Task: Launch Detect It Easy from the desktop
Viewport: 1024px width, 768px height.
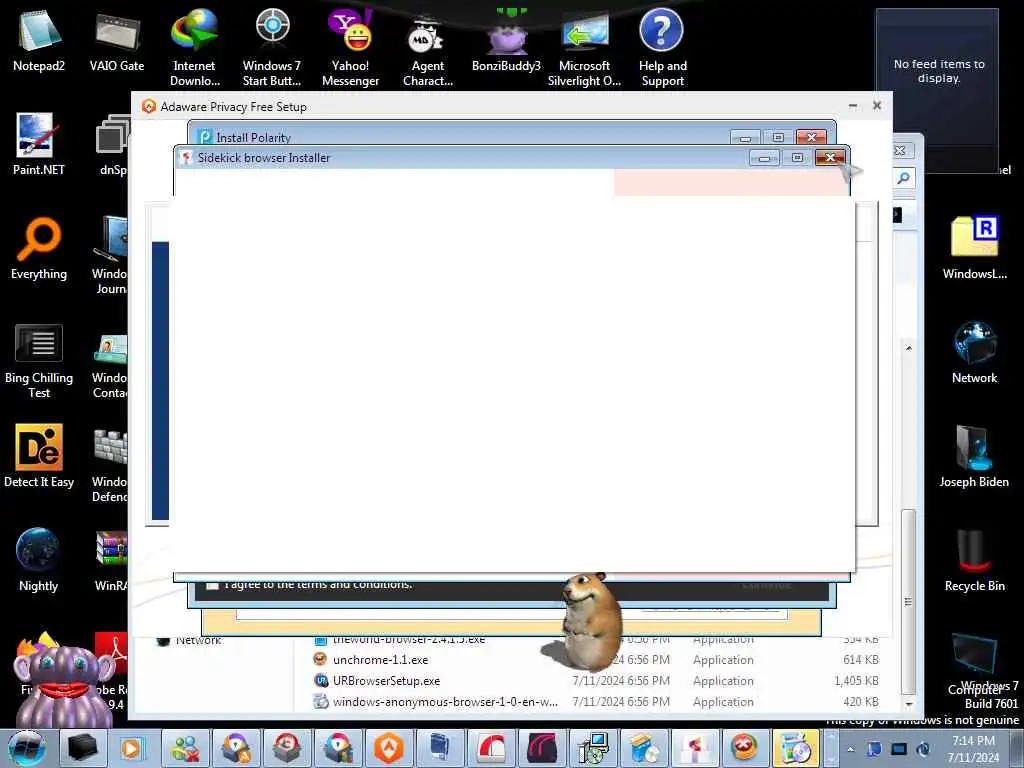Action: pyautogui.click(x=39, y=456)
